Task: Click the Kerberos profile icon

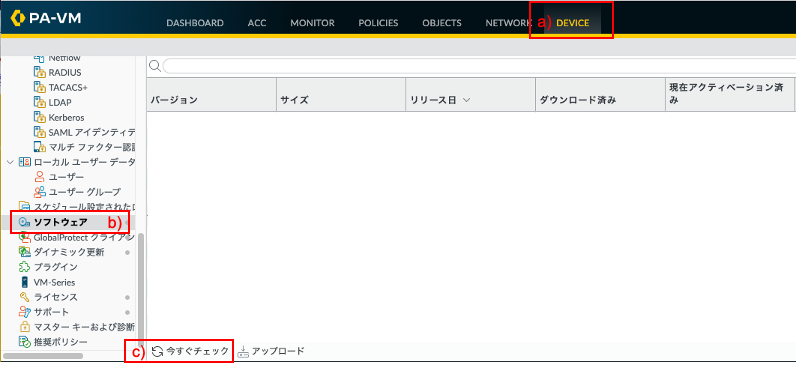Action: 40,117
